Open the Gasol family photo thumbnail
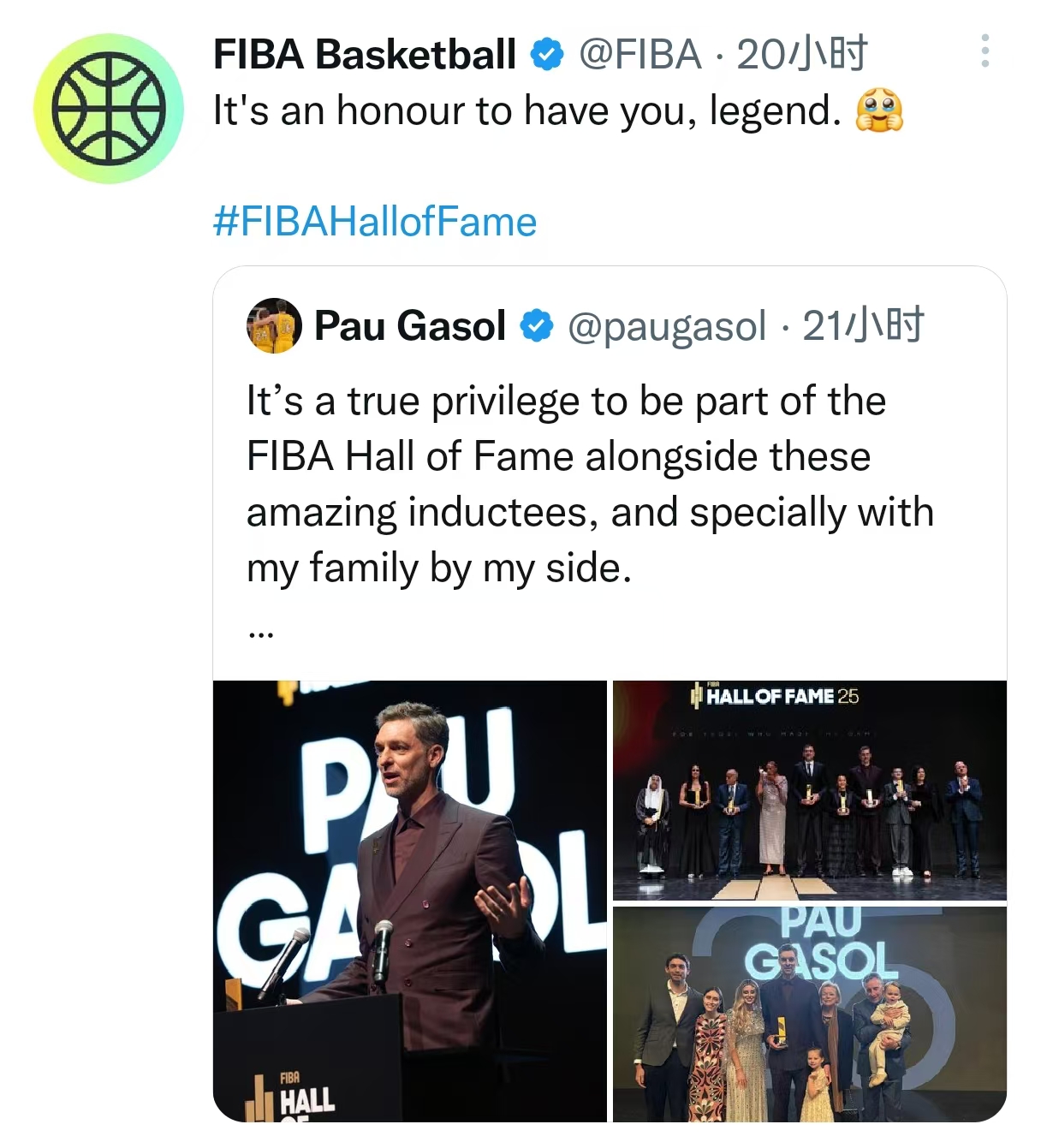 click(x=809, y=1014)
